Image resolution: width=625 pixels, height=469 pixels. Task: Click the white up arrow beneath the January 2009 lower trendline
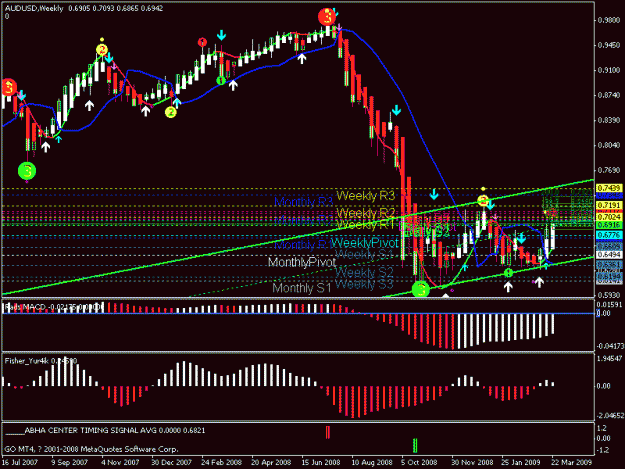[508, 287]
